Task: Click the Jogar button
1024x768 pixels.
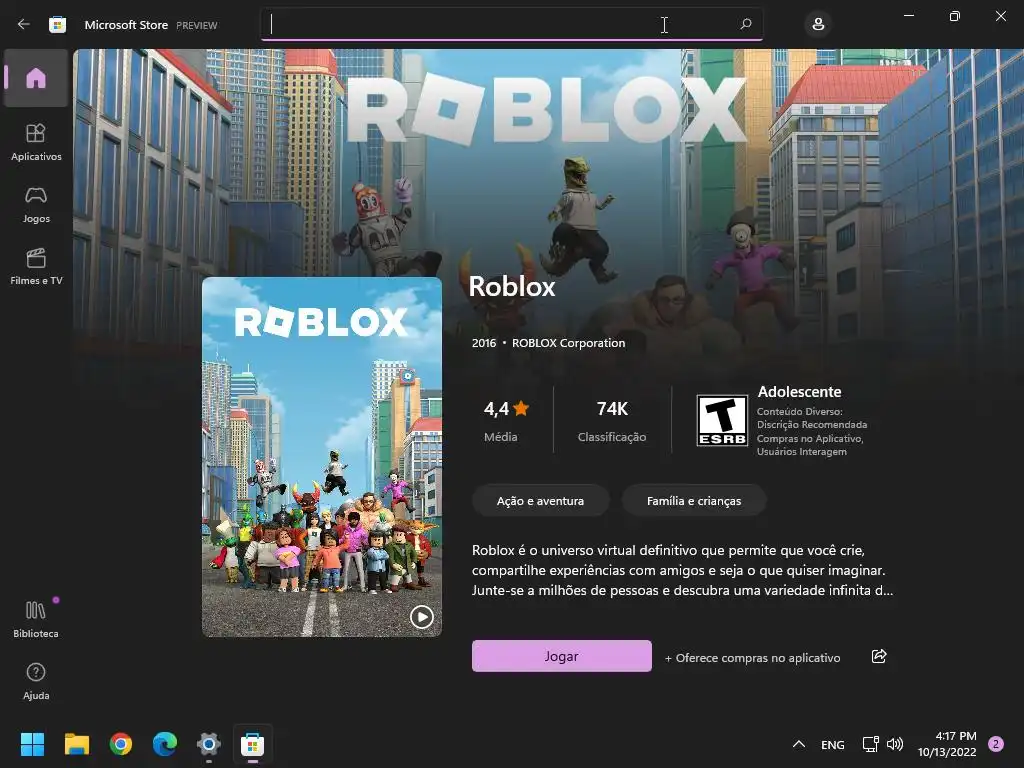Action: point(562,656)
